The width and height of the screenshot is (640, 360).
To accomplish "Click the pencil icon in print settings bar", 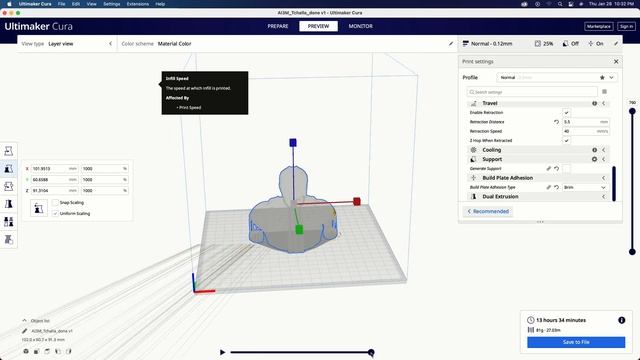I will (616, 43).
